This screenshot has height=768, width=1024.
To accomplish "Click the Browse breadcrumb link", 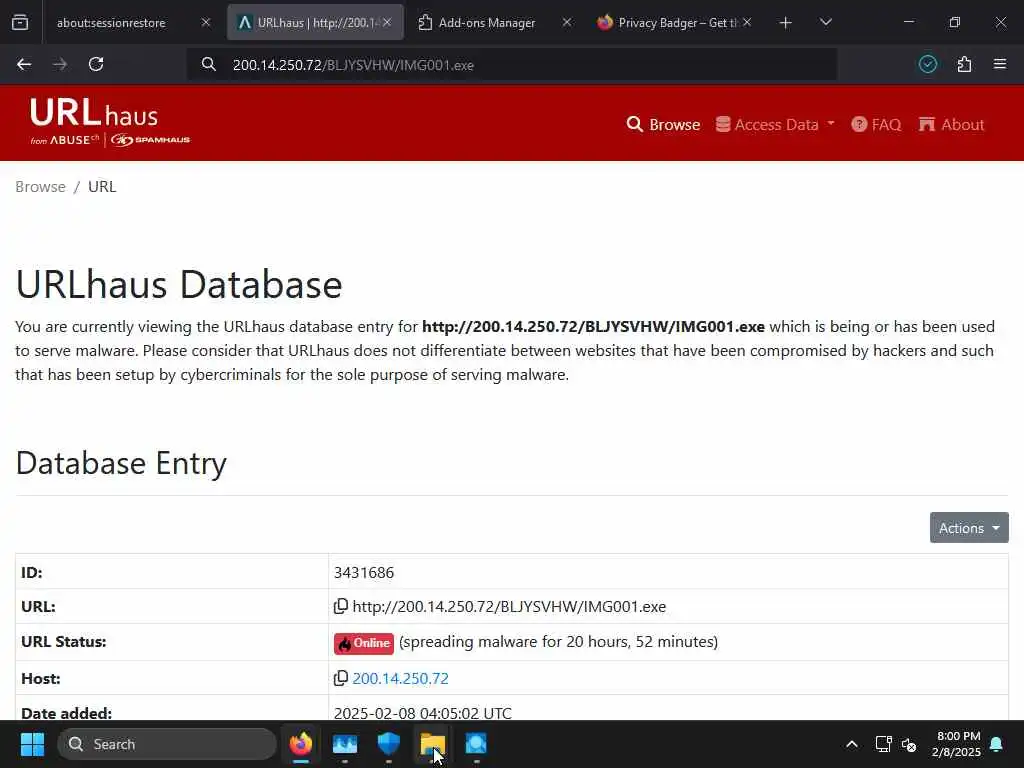I will pos(40,187).
